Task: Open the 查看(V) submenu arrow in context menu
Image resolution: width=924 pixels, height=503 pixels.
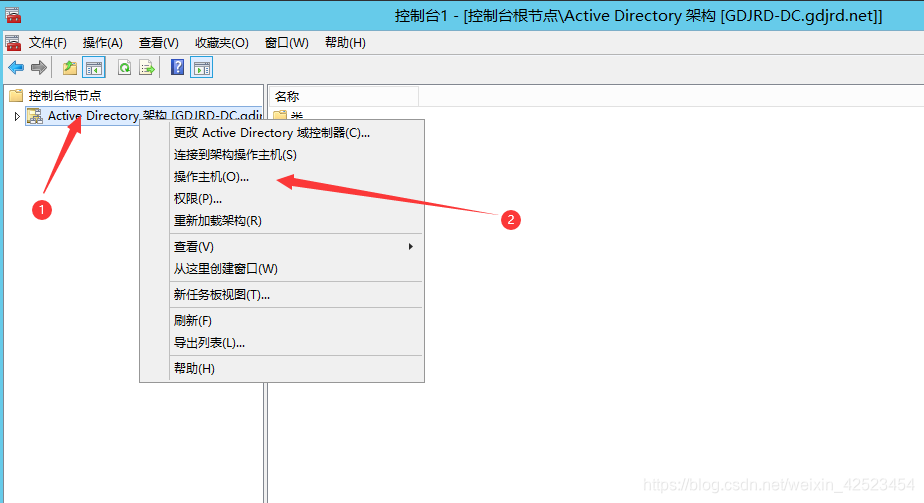Action: (x=411, y=246)
